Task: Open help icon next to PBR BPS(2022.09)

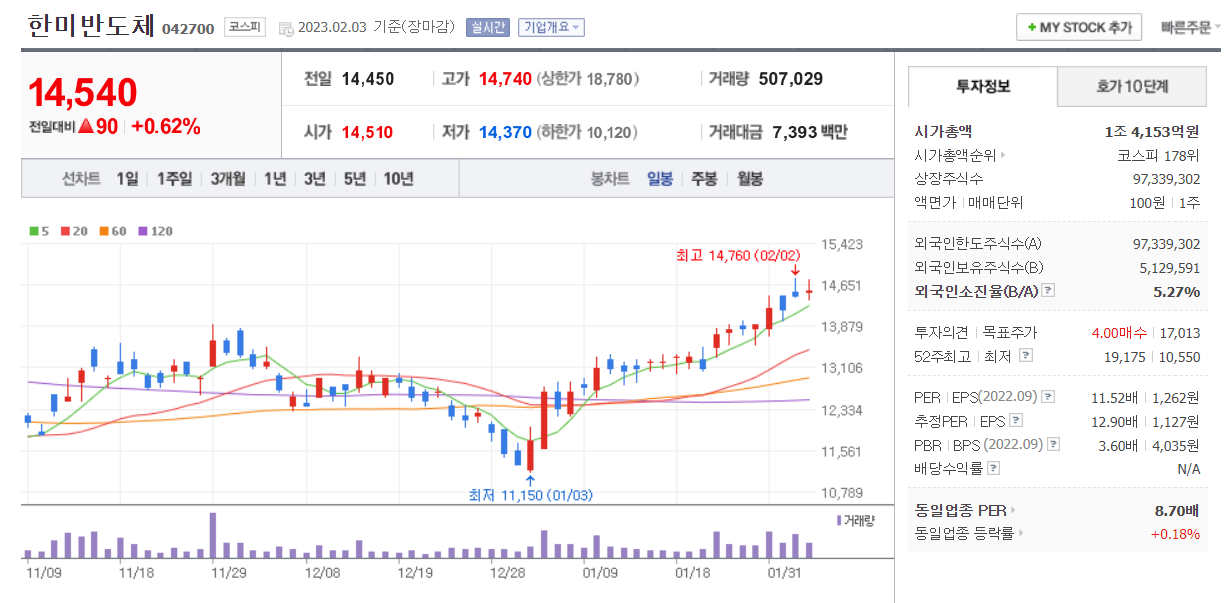Action: [1053, 444]
